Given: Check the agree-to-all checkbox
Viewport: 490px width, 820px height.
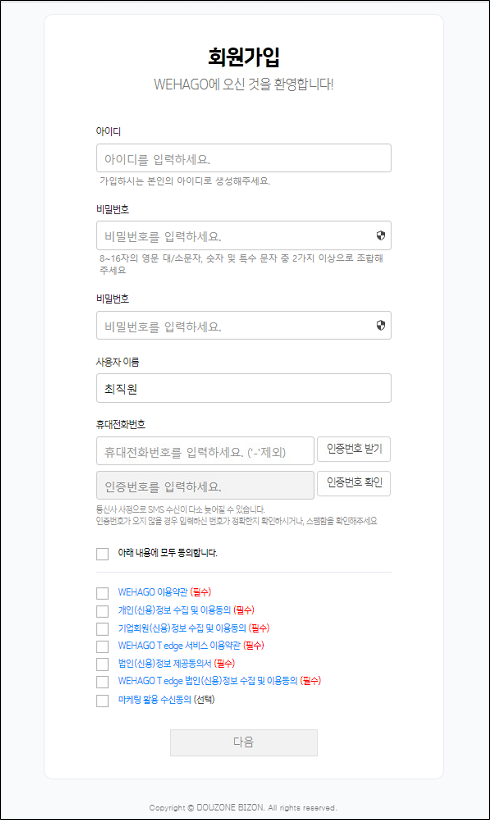Looking at the screenshot, I should (x=102, y=553).
